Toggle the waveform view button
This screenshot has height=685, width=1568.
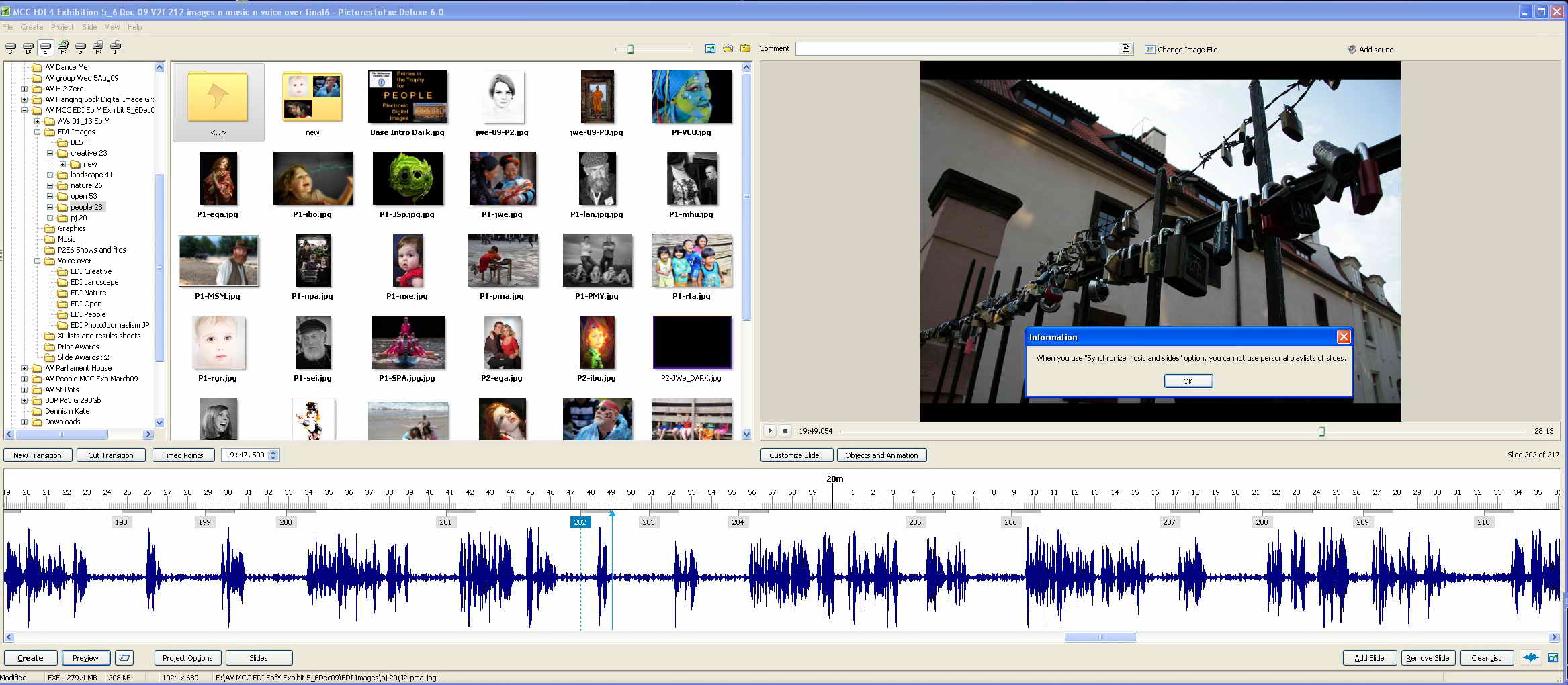coord(1530,658)
